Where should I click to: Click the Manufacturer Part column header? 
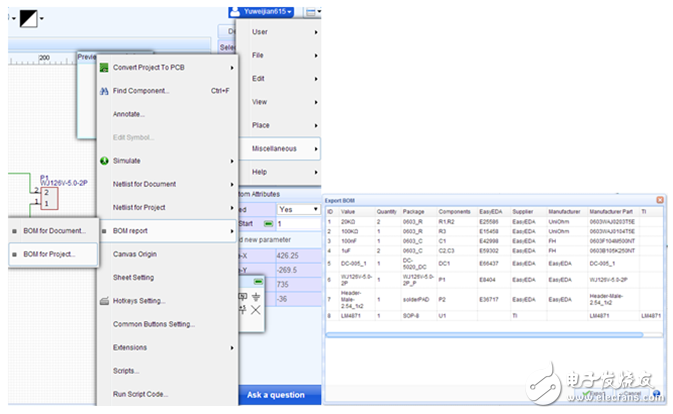click(x=611, y=213)
